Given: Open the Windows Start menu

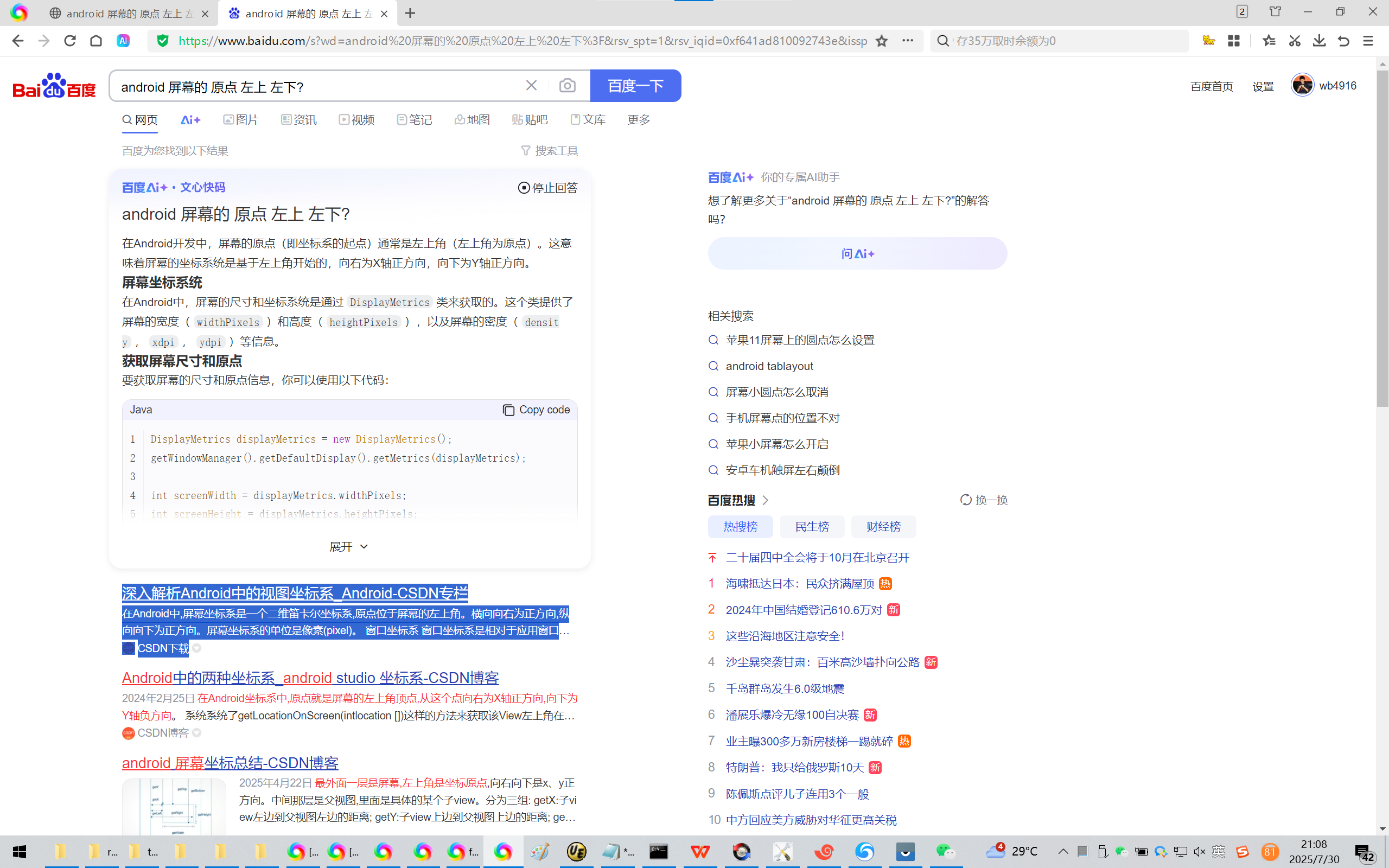Looking at the screenshot, I should tap(20, 851).
